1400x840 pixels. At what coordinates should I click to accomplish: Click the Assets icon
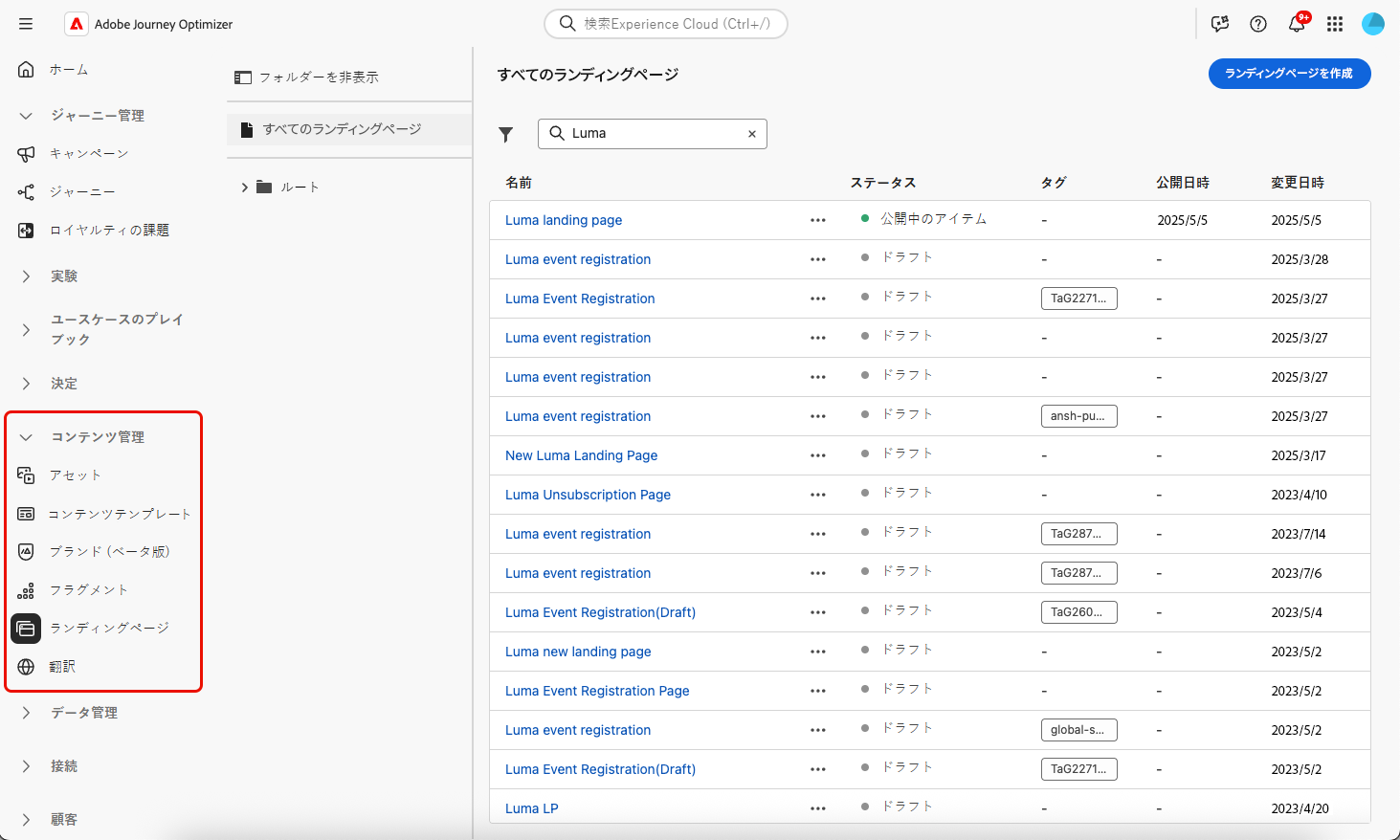[26, 475]
